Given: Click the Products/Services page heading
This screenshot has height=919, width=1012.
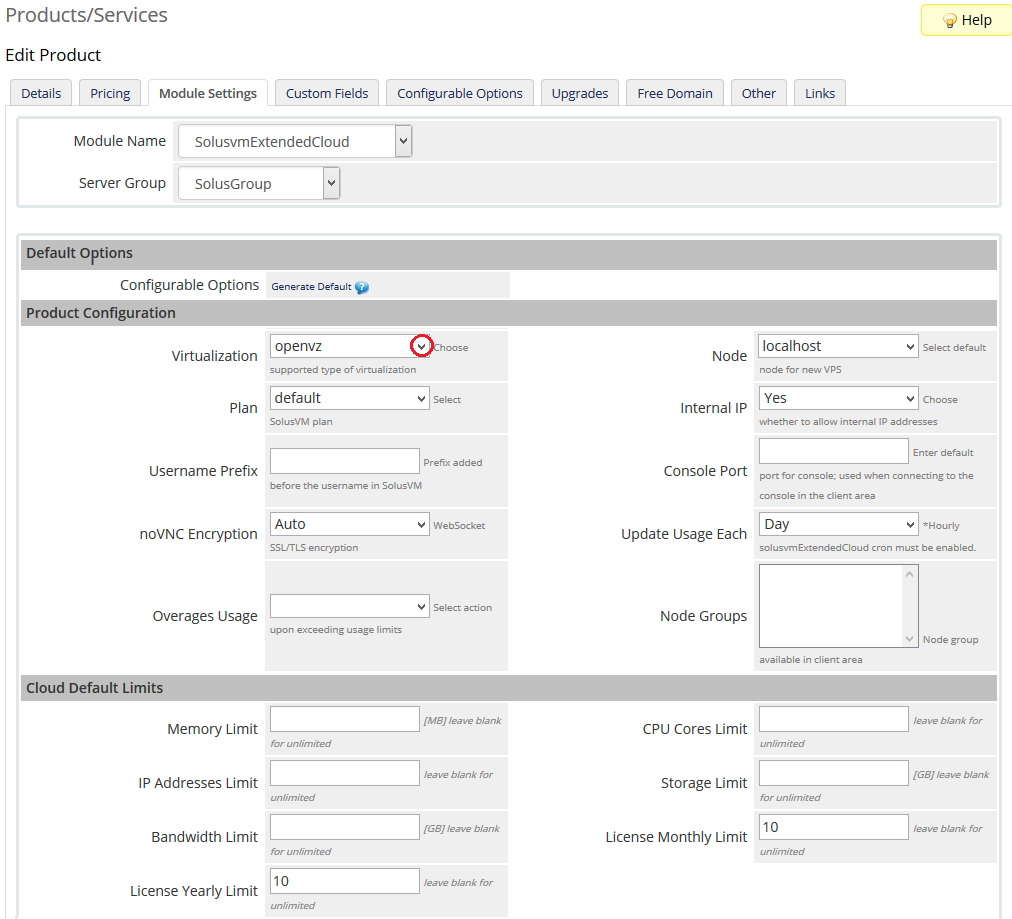Looking at the screenshot, I should pos(86,15).
